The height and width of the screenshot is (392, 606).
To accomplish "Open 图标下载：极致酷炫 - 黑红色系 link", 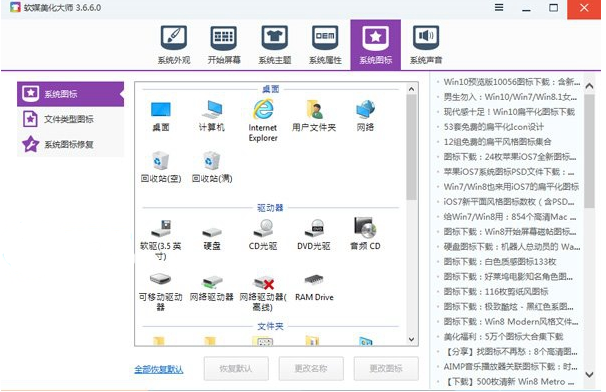I will pyautogui.click(x=509, y=307).
